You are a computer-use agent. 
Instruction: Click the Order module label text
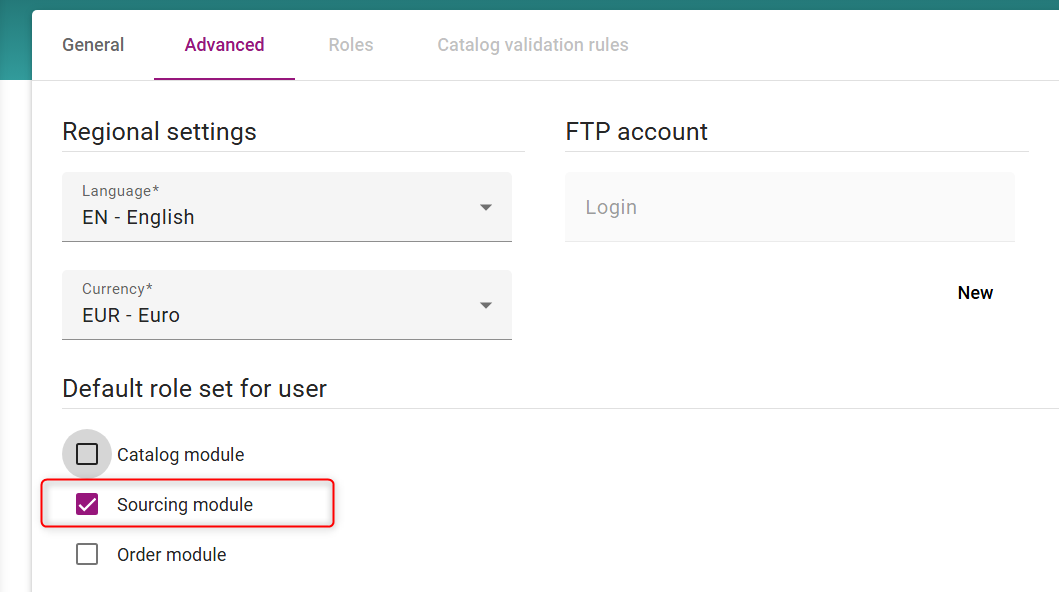pyautogui.click(x=171, y=555)
